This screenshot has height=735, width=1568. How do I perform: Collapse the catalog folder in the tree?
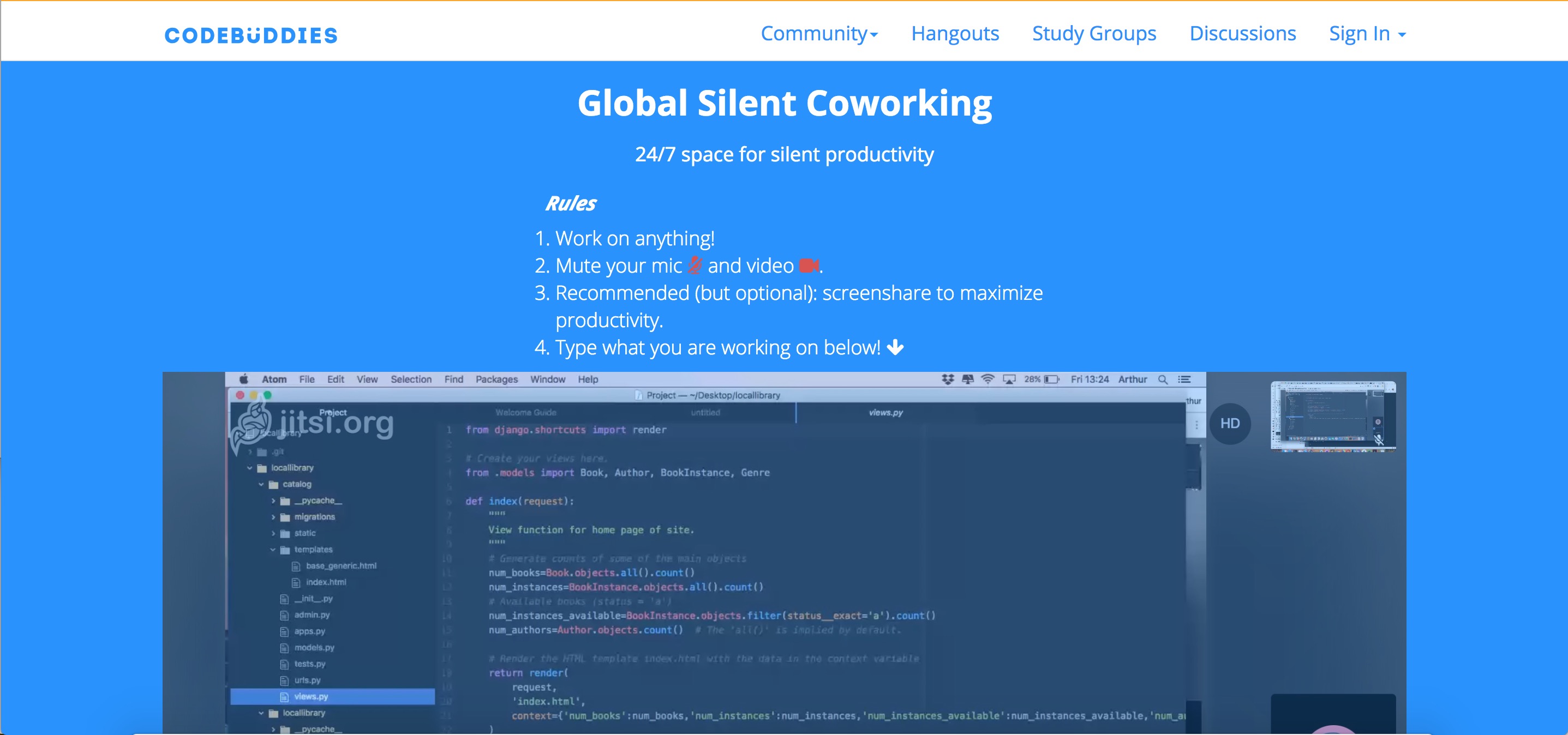(x=261, y=484)
